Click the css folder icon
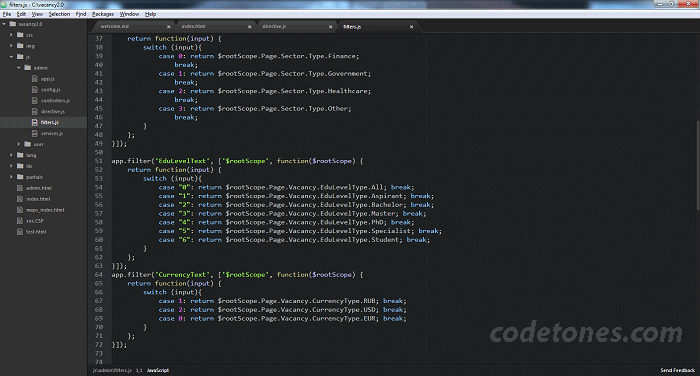The width and height of the screenshot is (700, 376). pos(20,35)
